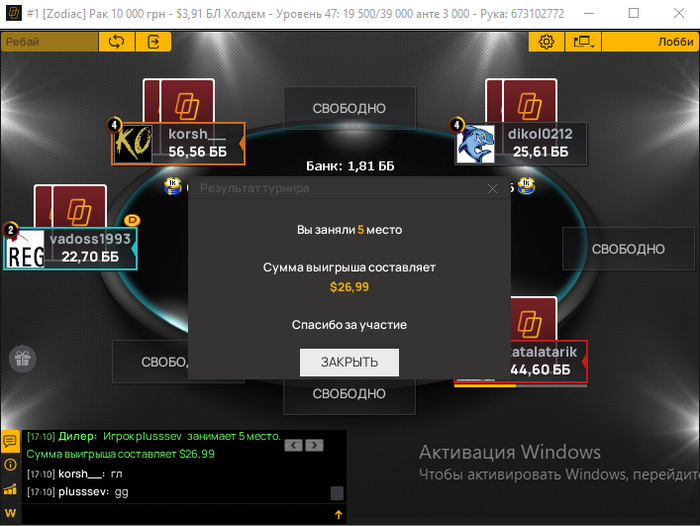Image resolution: width=700 pixels, height=526 pixels.
Task: Take the top СВОБОДНО empty seat
Action: click(x=349, y=108)
